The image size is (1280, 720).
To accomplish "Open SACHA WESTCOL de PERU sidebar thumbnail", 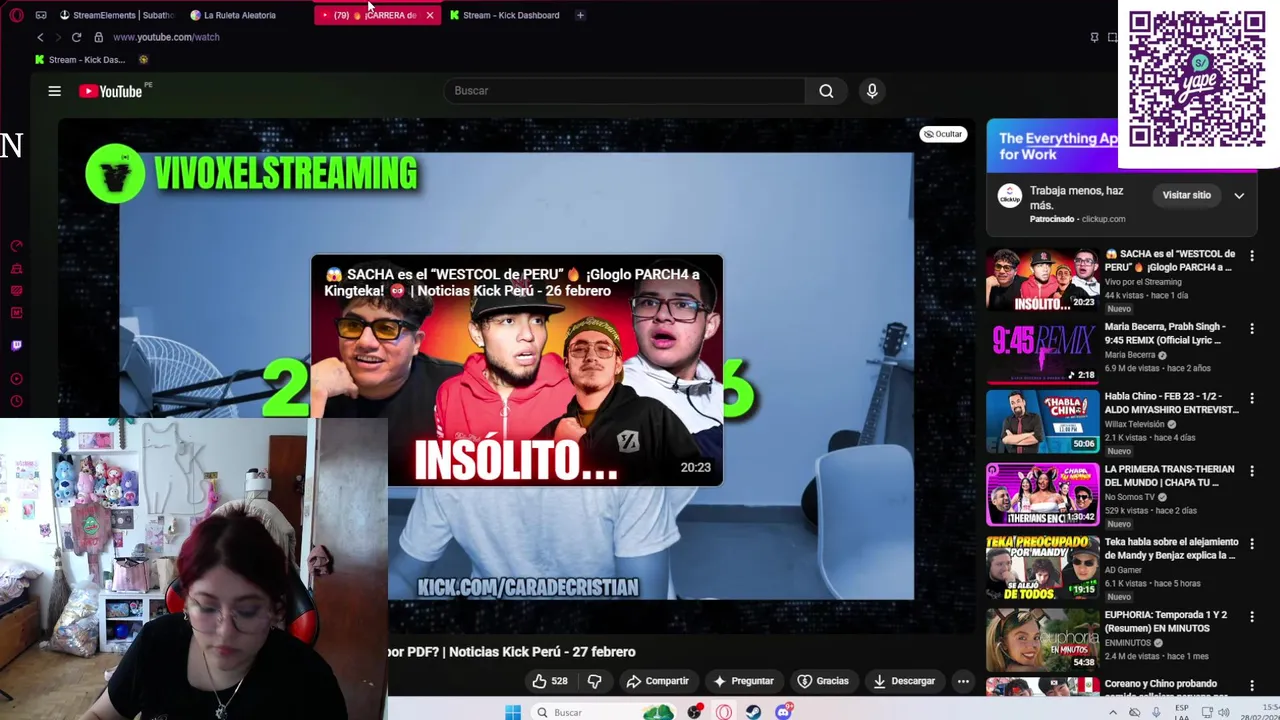I will [x=1042, y=279].
